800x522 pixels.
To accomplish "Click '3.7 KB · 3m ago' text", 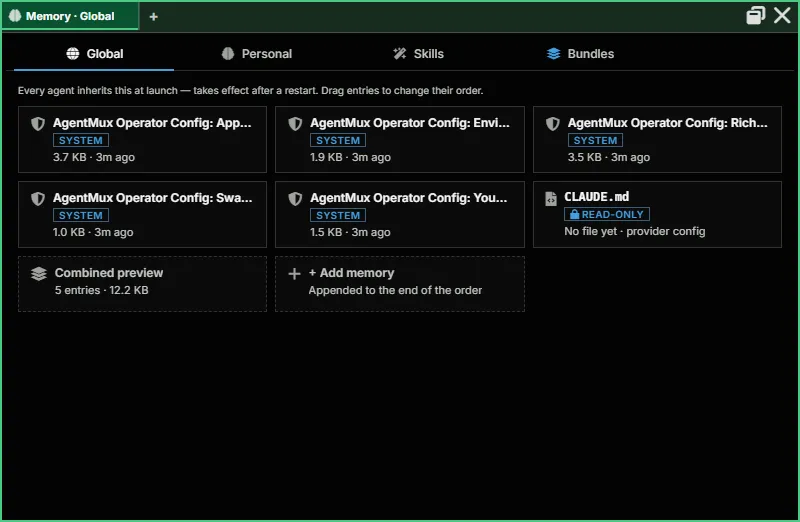I will pos(94,157).
